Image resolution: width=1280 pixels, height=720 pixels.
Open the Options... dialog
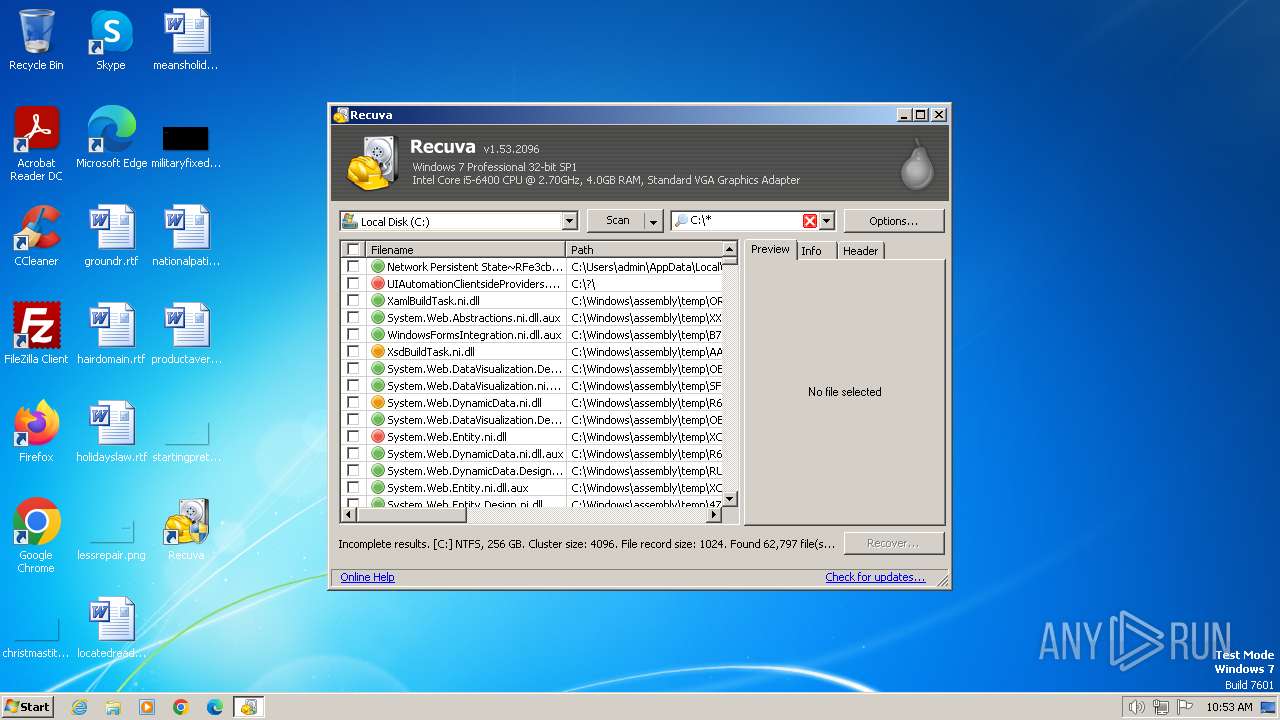point(894,221)
